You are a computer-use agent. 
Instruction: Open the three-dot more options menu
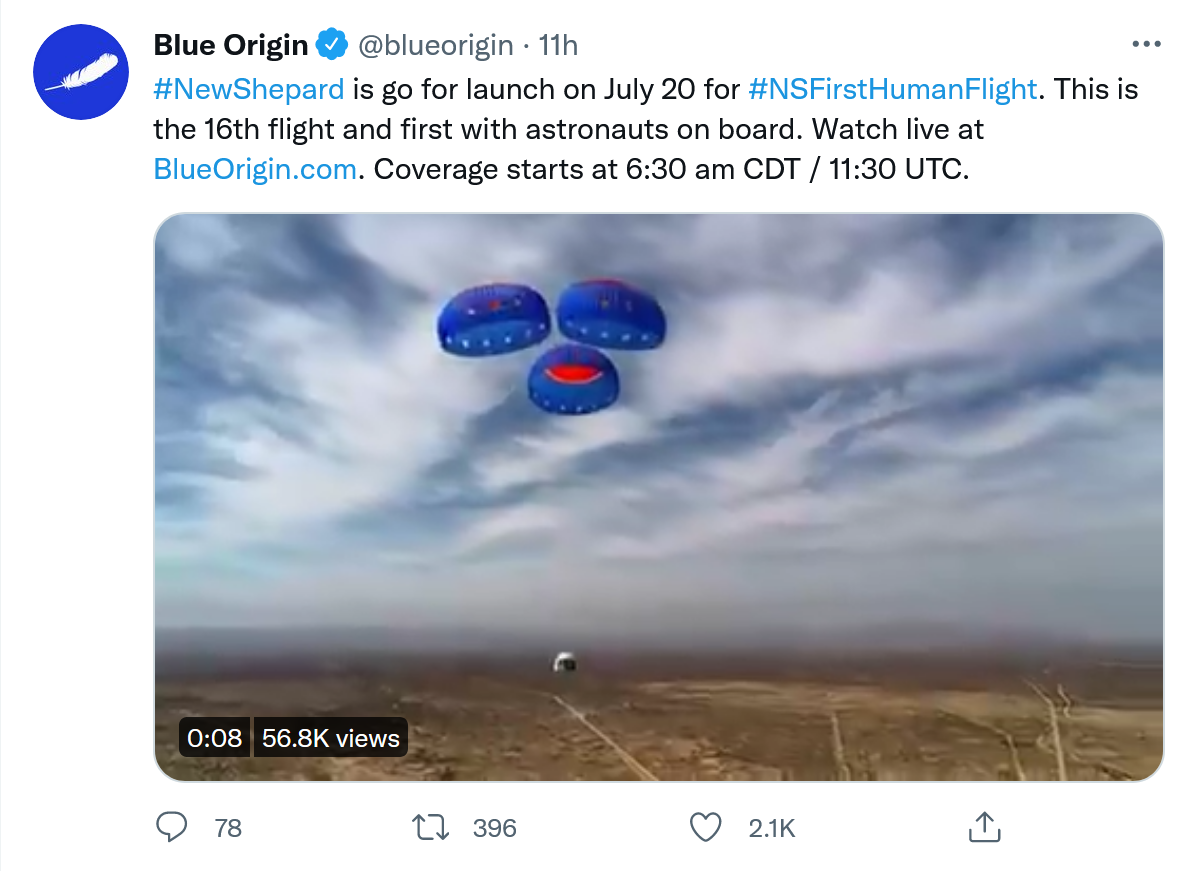tap(1146, 45)
